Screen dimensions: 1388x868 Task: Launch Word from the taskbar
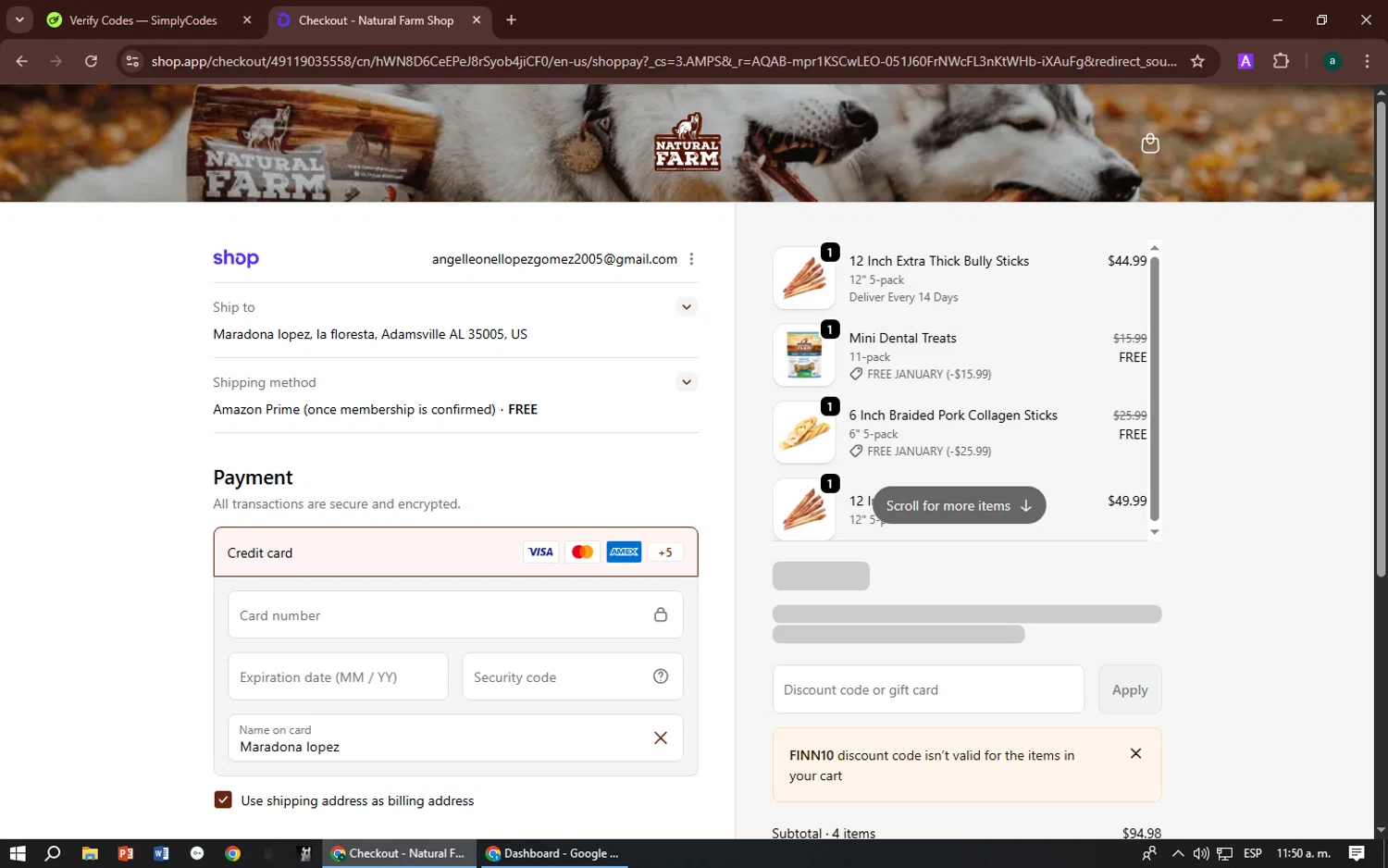click(161, 853)
